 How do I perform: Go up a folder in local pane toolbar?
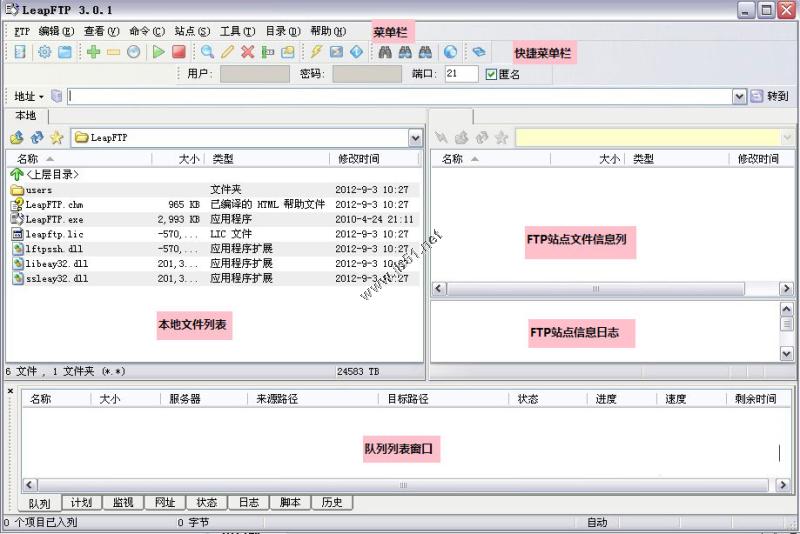[x=17, y=137]
